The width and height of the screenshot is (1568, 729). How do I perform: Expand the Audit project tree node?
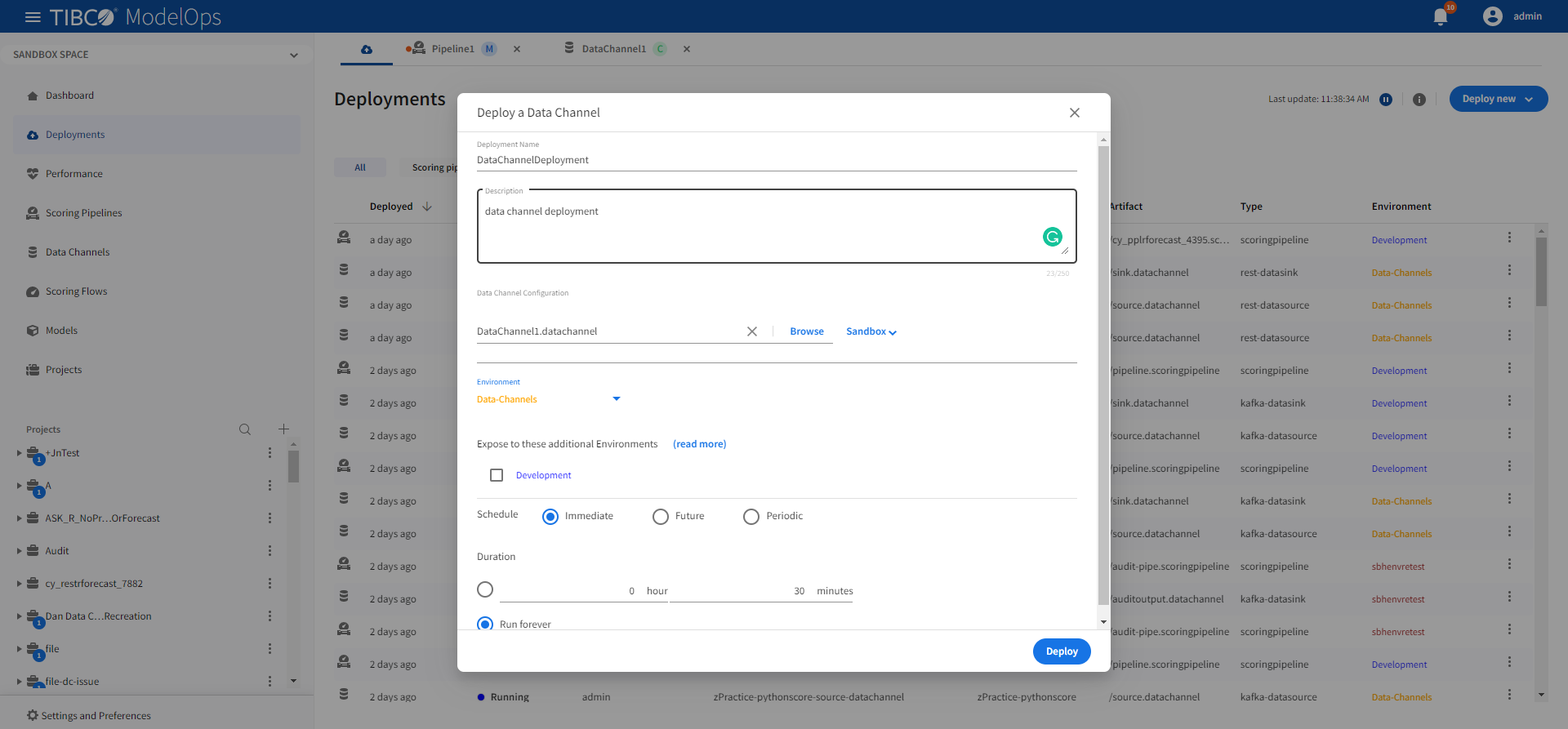coord(19,551)
